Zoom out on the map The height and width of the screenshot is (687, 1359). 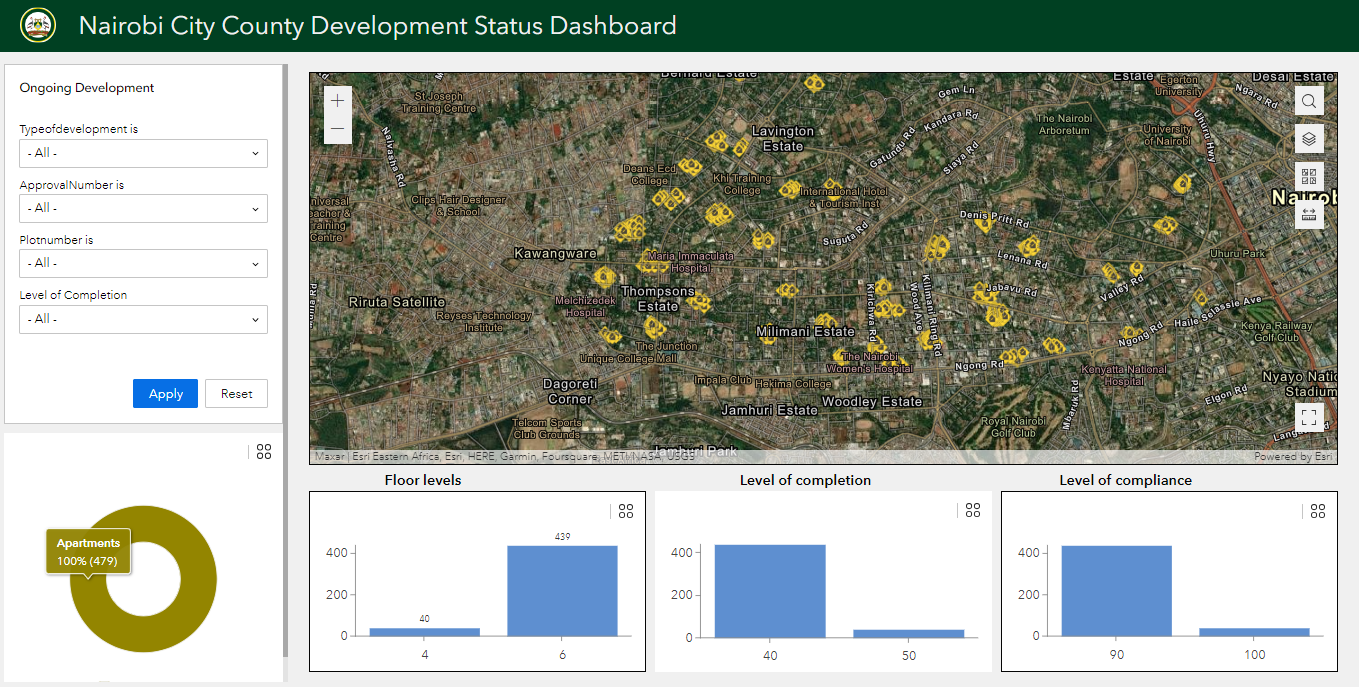coord(338,129)
